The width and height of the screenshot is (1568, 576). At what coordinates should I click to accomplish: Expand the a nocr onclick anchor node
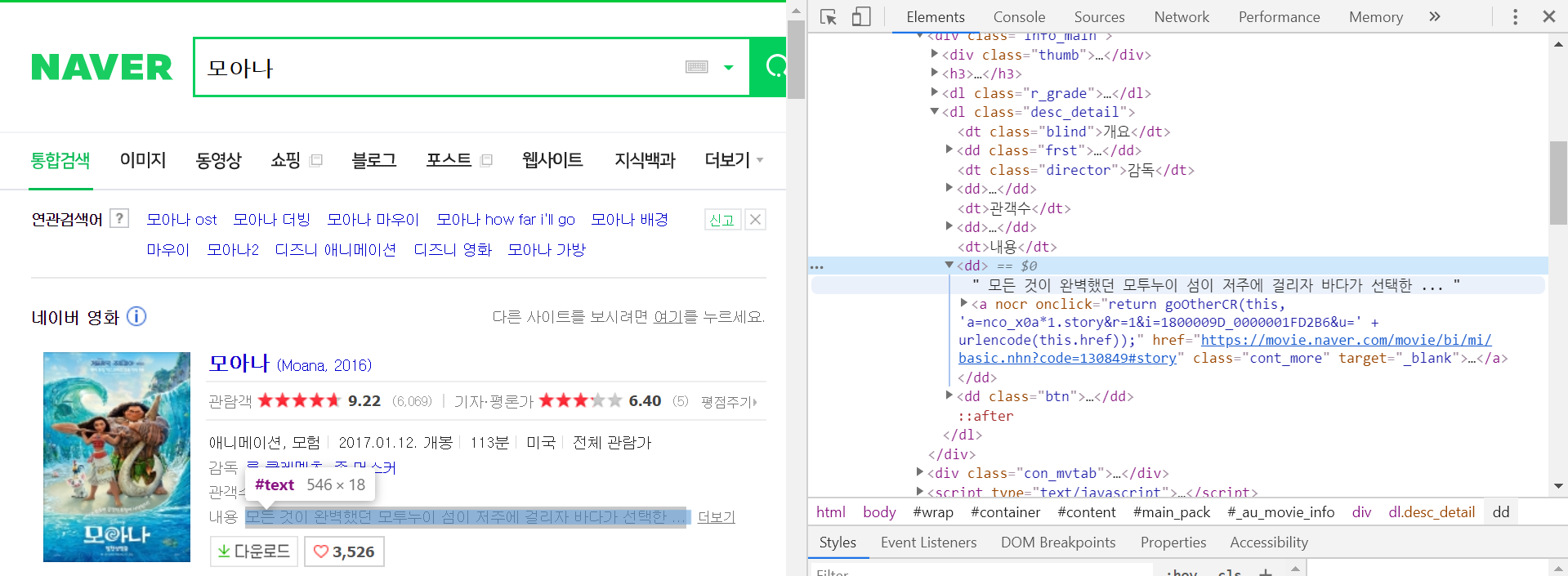(964, 303)
